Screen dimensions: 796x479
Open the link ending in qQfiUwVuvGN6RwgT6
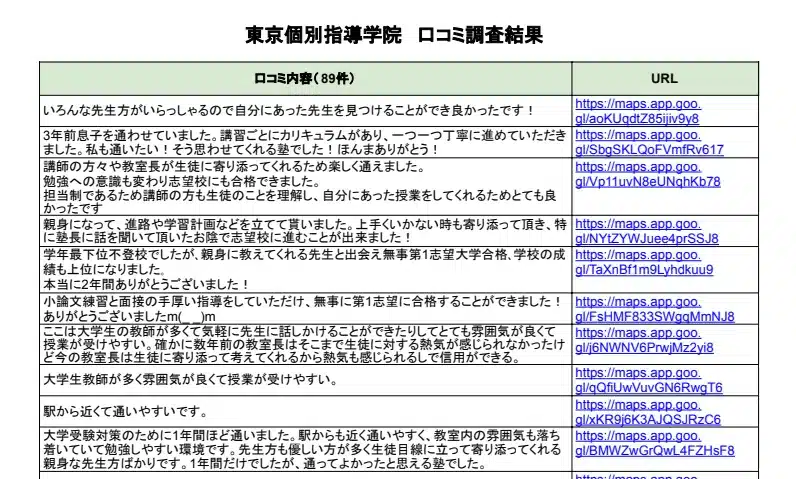pyautogui.click(x=649, y=380)
